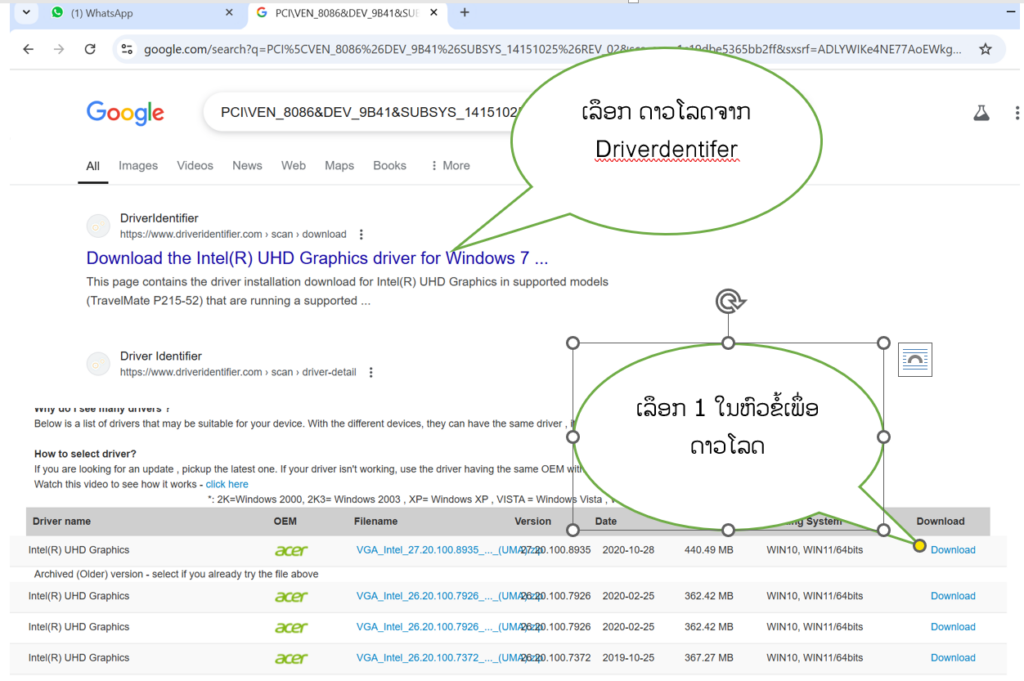Switch to the Images search tab

click(138, 165)
